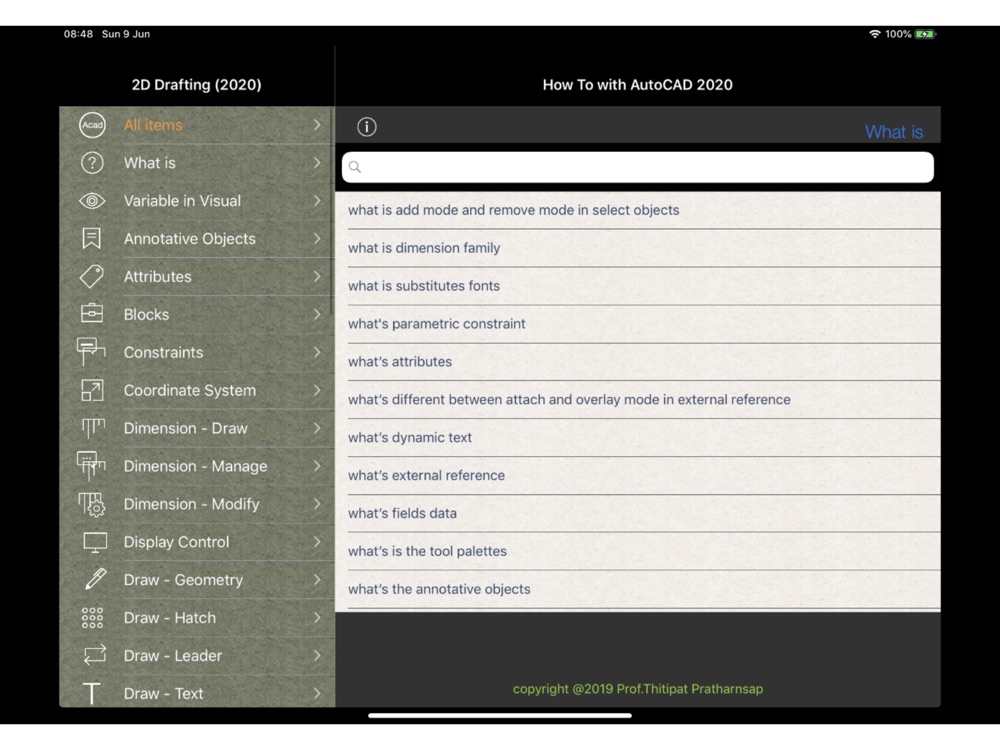Expand the Dimension - Modify chevron
The width and height of the screenshot is (1000, 750).
(x=317, y=504)
